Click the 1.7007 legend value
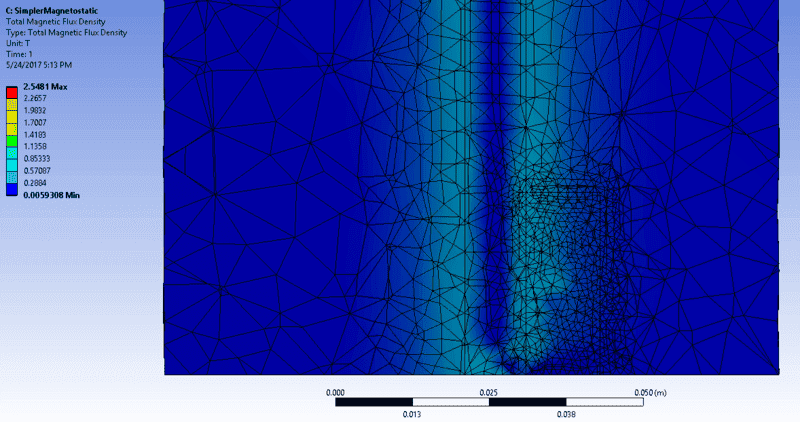Screen dimensions: 800x422 [36, 123]
